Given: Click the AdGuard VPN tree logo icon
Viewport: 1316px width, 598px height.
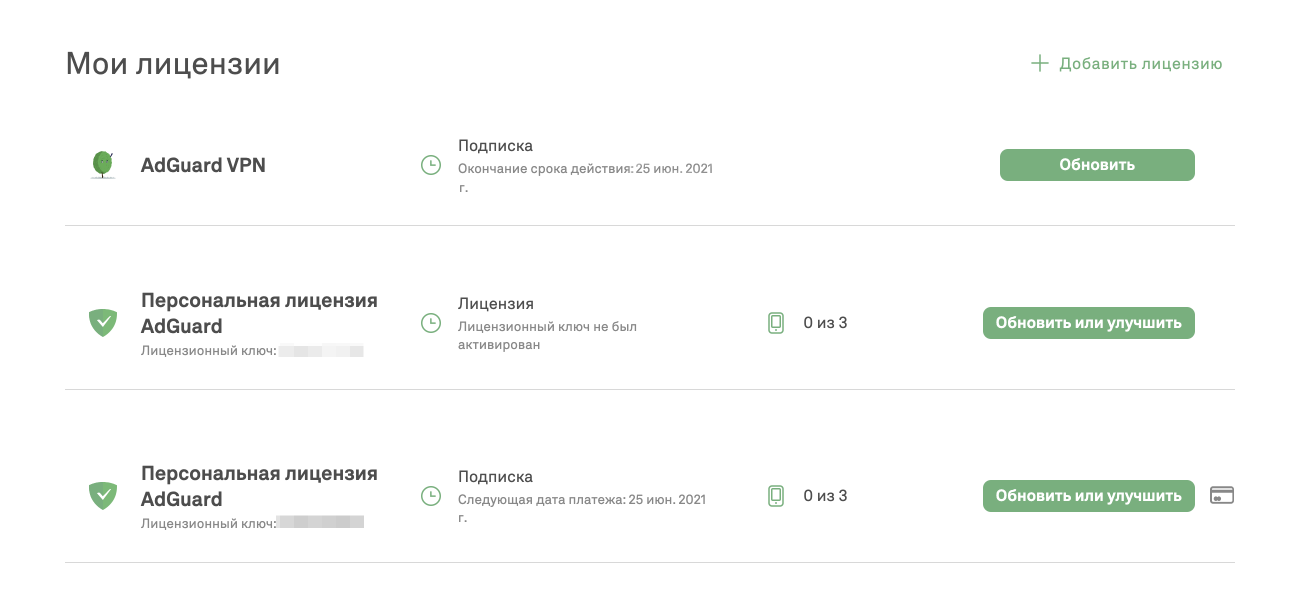Looking at the screenshot, I should [102, 165].
